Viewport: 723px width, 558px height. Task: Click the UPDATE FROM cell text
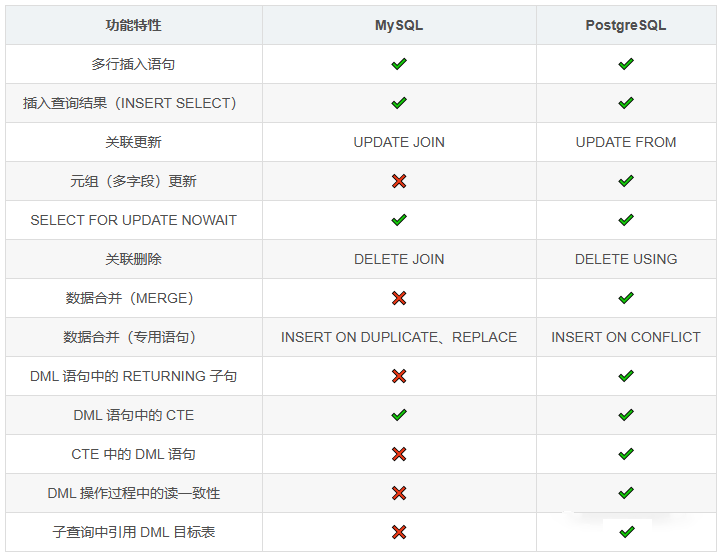click(626, 142)
